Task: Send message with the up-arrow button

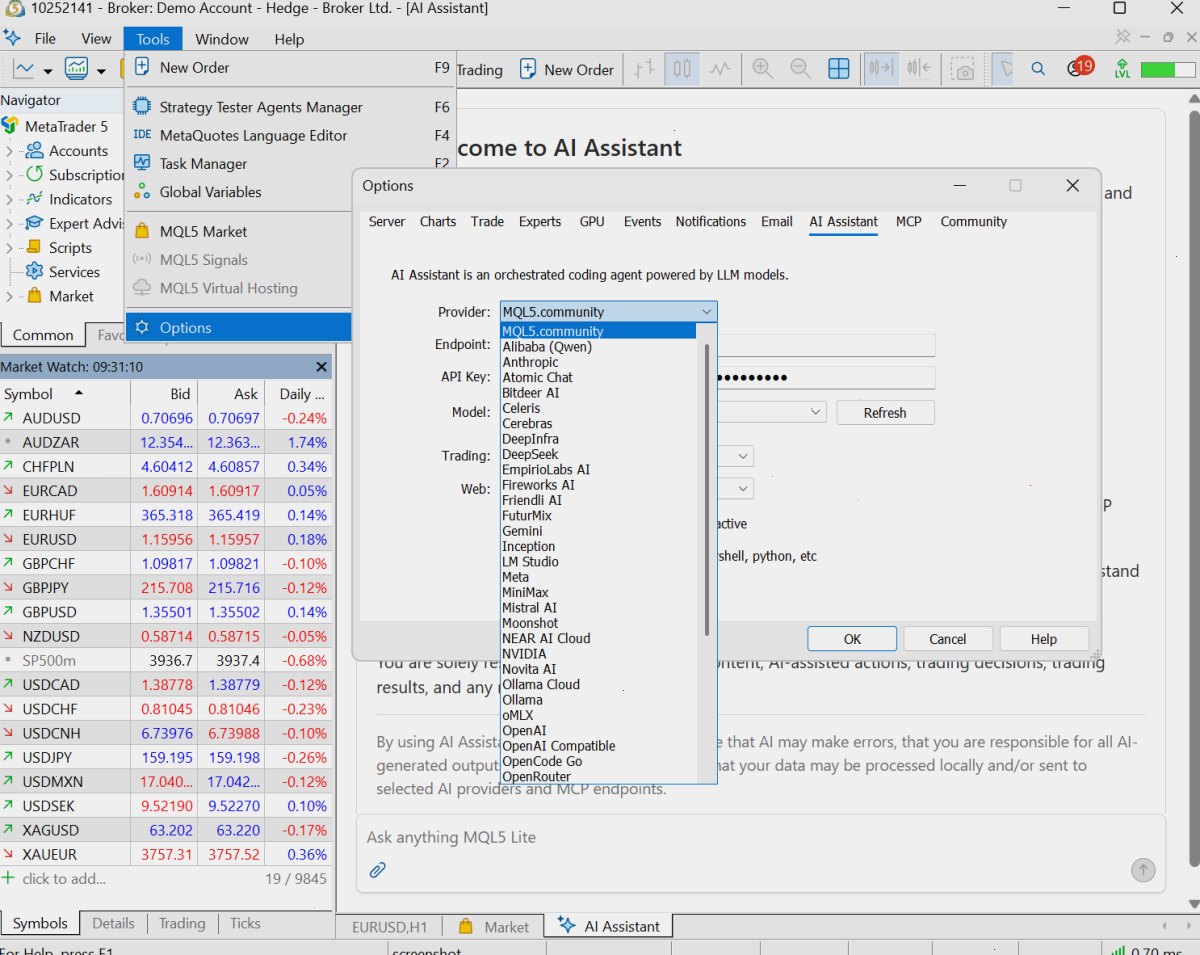Action: click(1143, 870)
